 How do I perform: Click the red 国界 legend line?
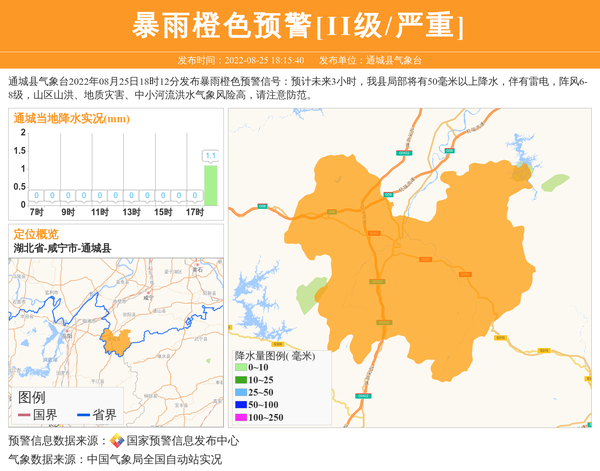coord(24,415)
